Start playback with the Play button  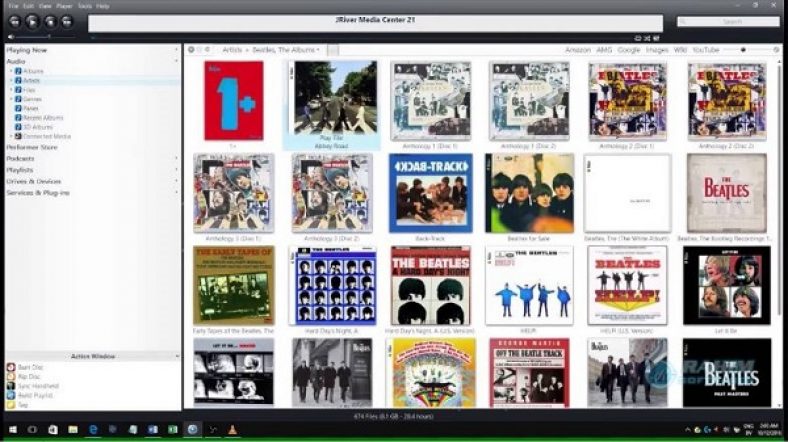click(x=32, y=22)
